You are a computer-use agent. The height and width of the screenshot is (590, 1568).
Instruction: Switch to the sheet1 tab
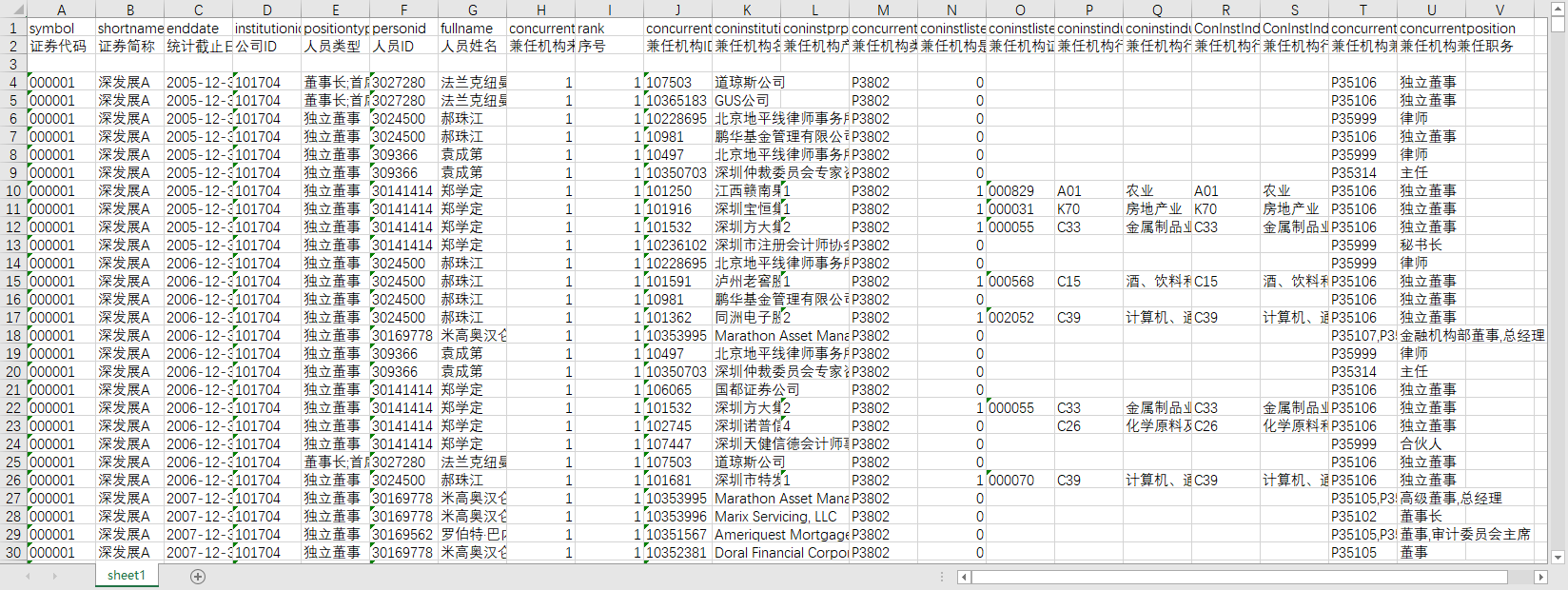[x=127, y=576]
